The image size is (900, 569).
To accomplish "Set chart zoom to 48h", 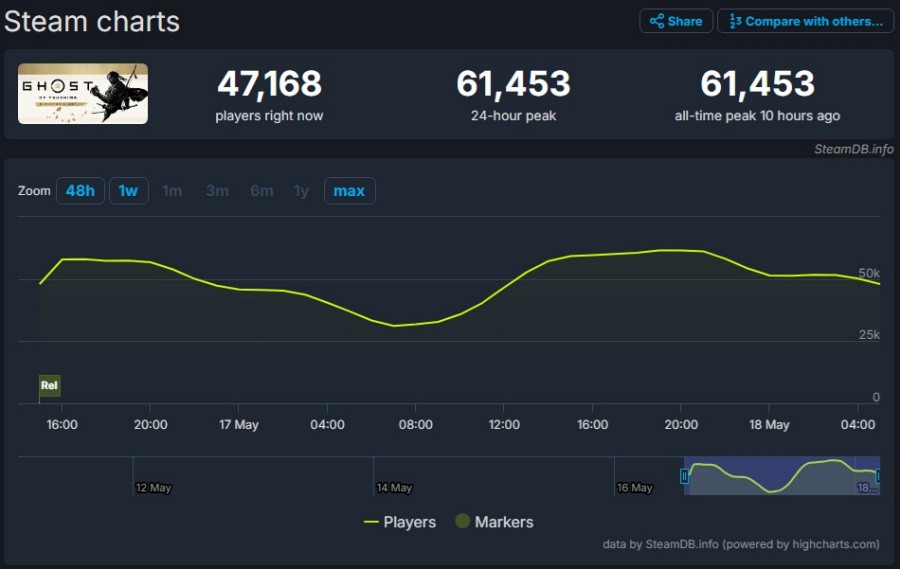I will point(80,191).
